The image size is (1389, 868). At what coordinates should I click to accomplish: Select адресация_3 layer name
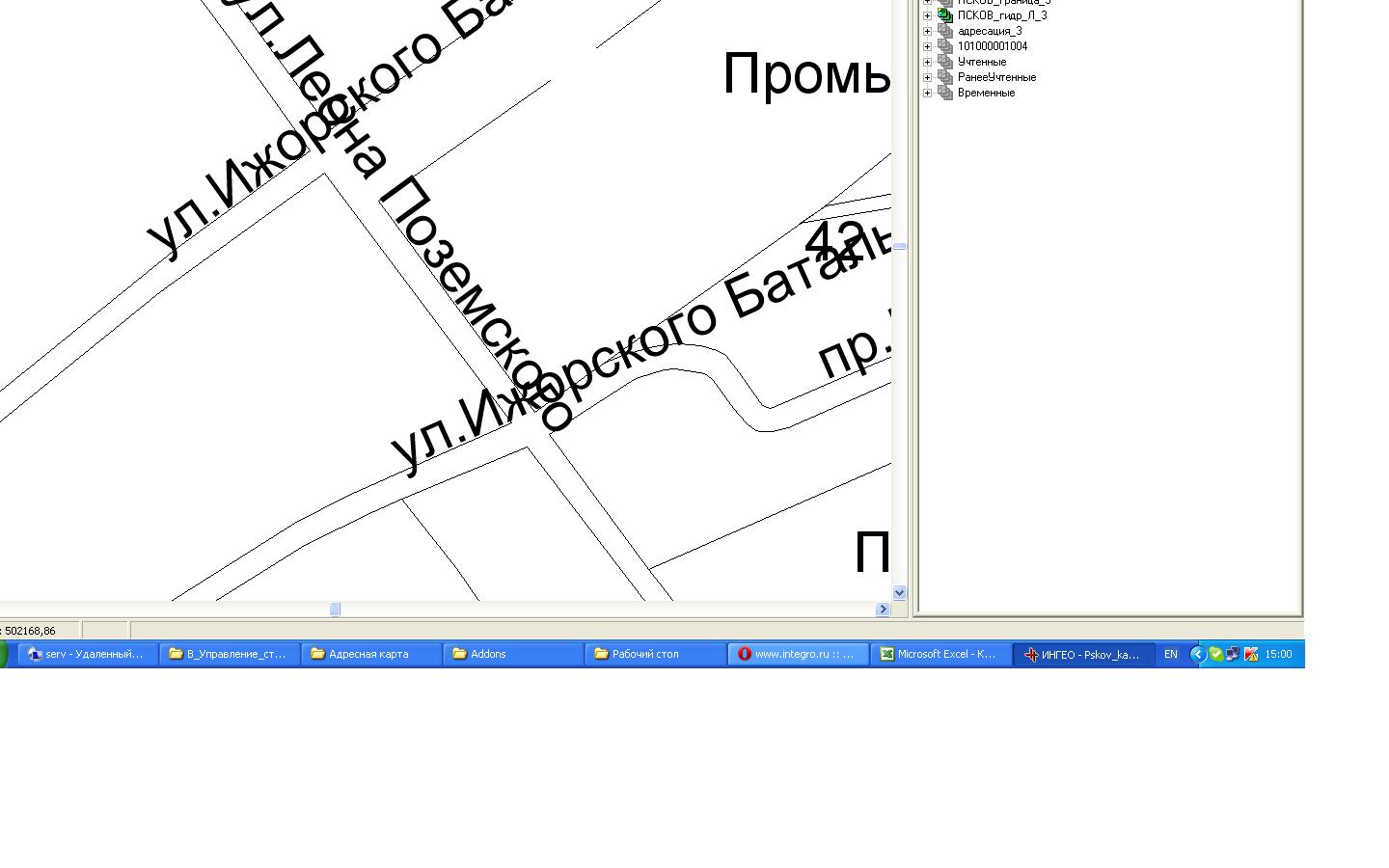pyautogui.click(x=990, y=31)
